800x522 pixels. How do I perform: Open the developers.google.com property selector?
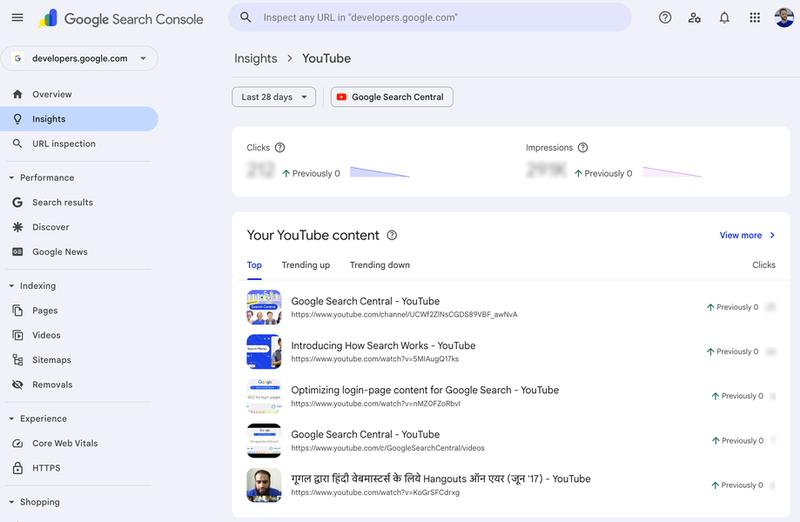coord(80,59)
